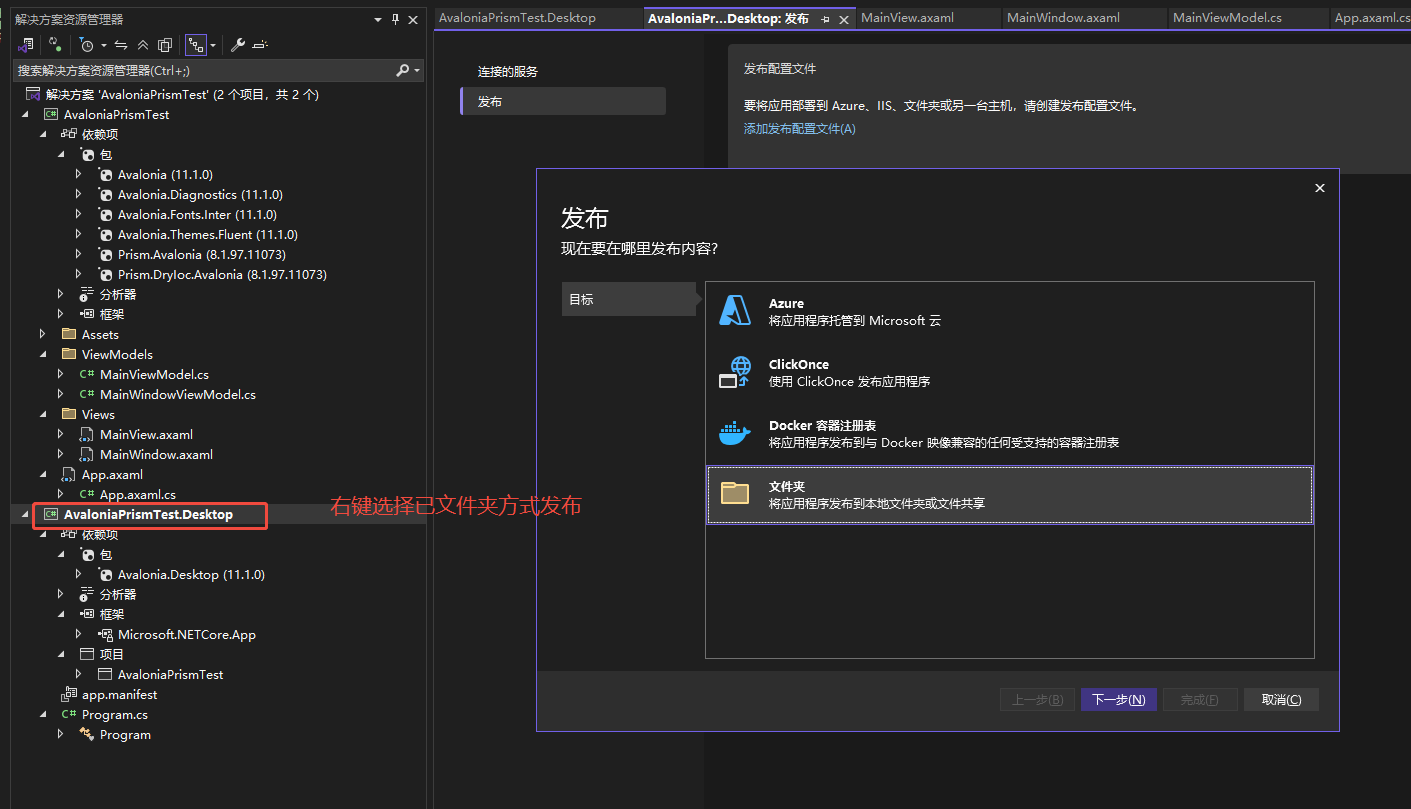Viewport: 1411px width, 809px height.
Task: Expand the MainViewModel.cs node
Action: point(60,374)
